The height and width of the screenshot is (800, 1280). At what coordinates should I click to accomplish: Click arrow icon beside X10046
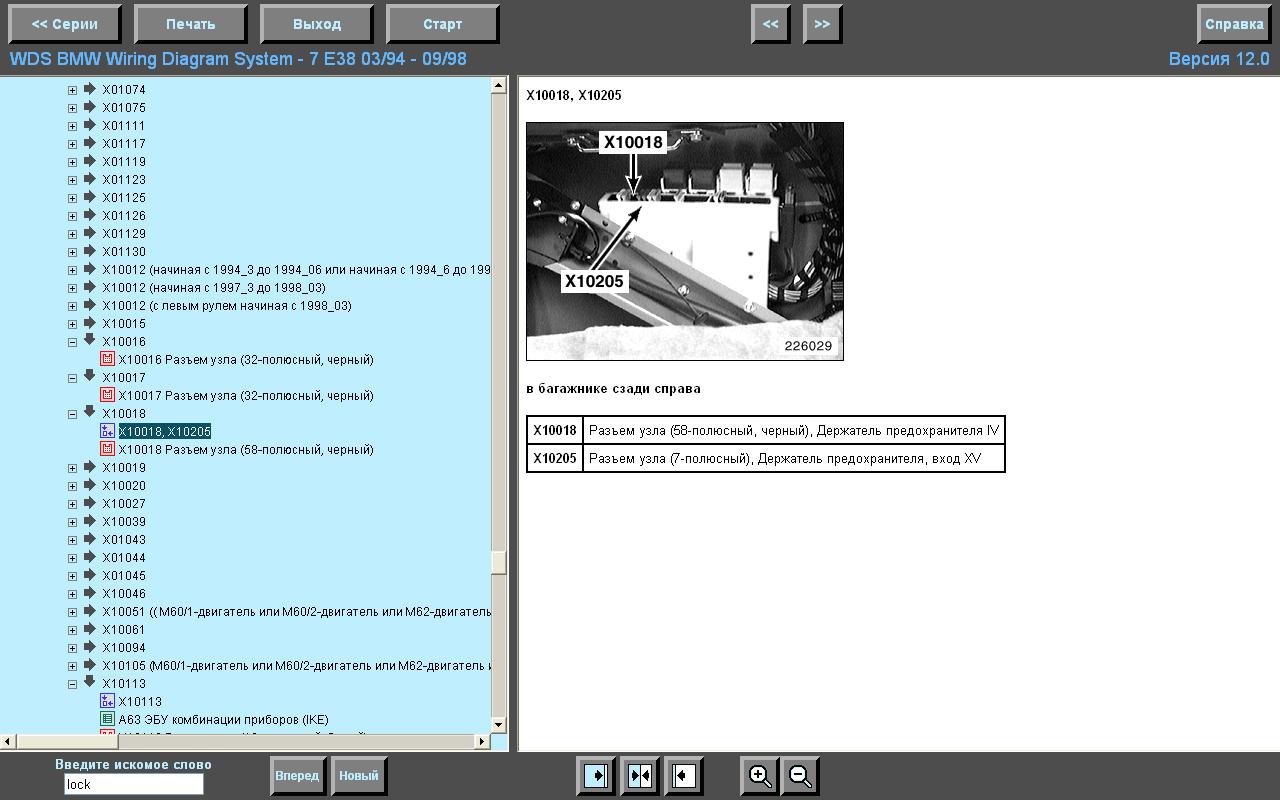[89, 593]
